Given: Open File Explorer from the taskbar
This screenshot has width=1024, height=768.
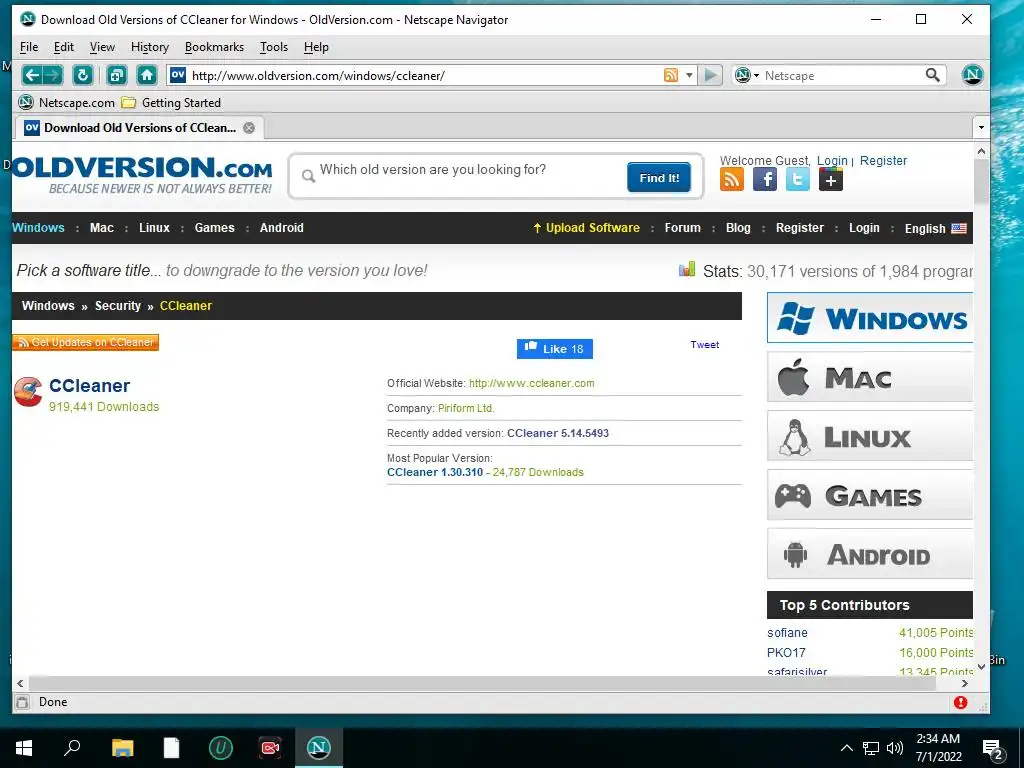Looking at the screenshot, I should [122, 748].
